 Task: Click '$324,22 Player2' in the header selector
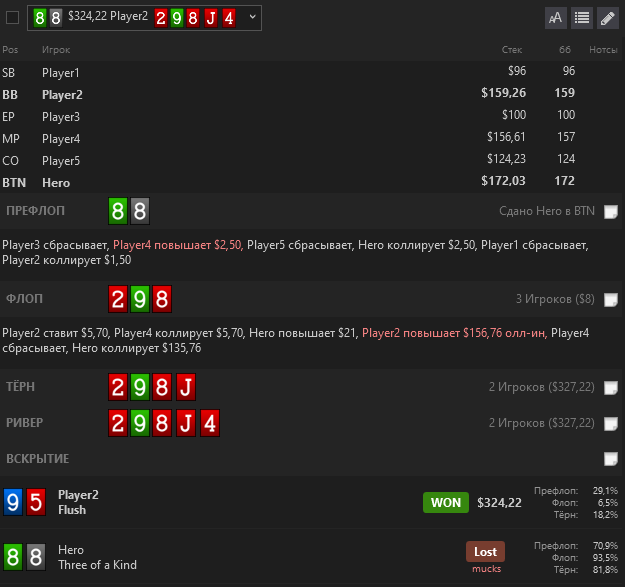point(108,16)
